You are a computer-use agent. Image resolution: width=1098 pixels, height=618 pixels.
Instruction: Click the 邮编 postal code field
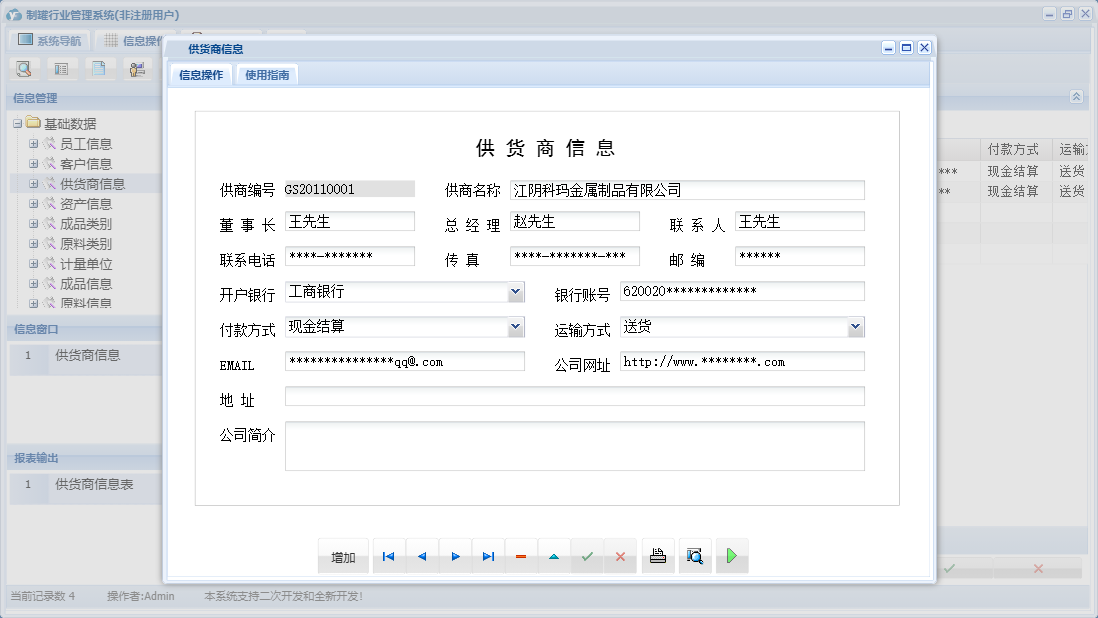800,256
